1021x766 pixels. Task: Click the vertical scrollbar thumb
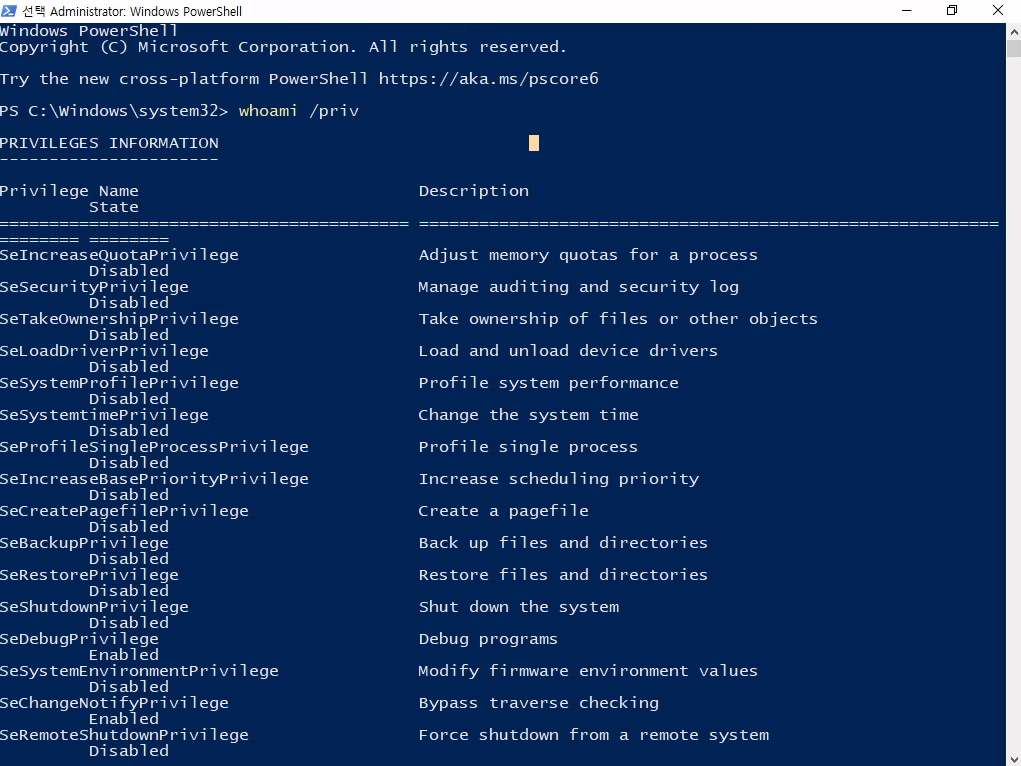pyautogui.click(x=1014, y=49)
